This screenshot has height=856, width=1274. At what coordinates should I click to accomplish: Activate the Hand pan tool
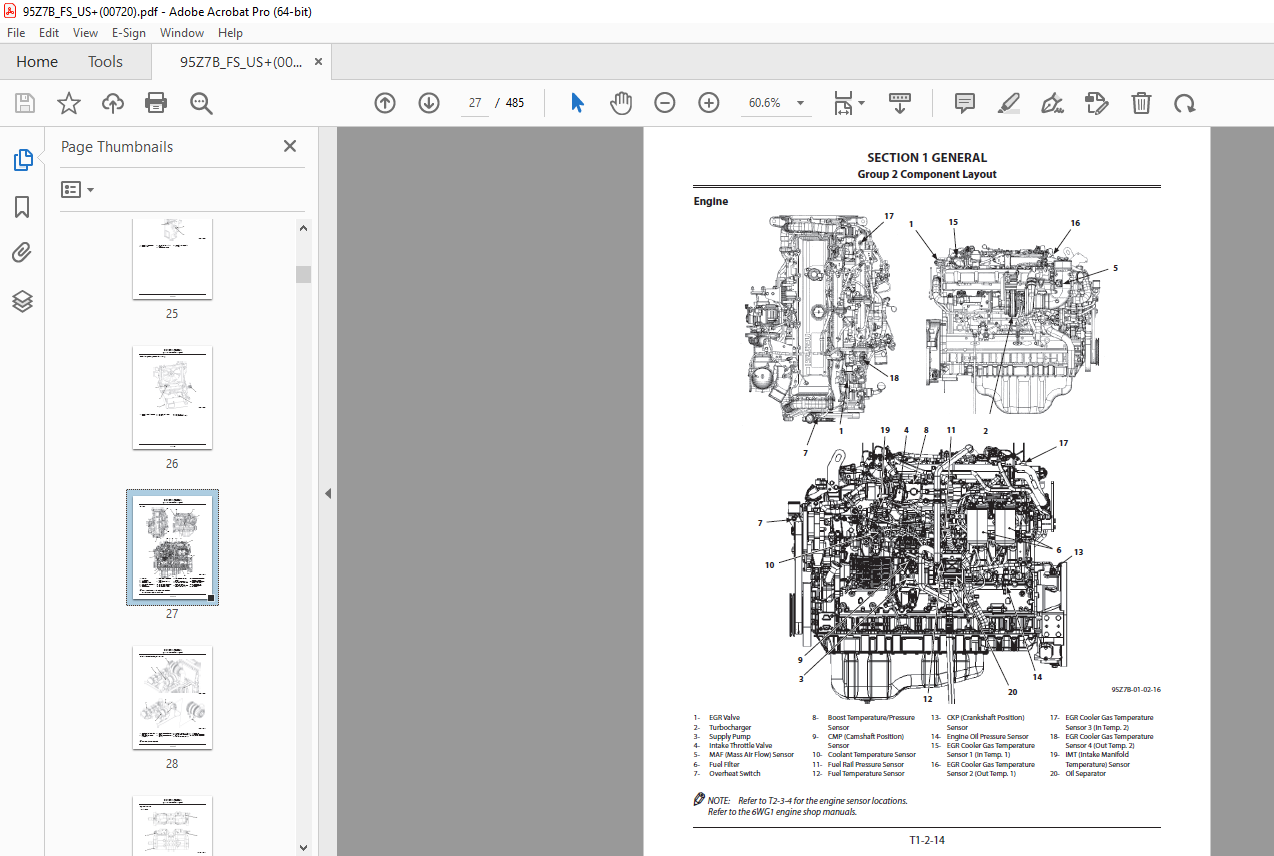pyautogui.click(x=621, y=103)
